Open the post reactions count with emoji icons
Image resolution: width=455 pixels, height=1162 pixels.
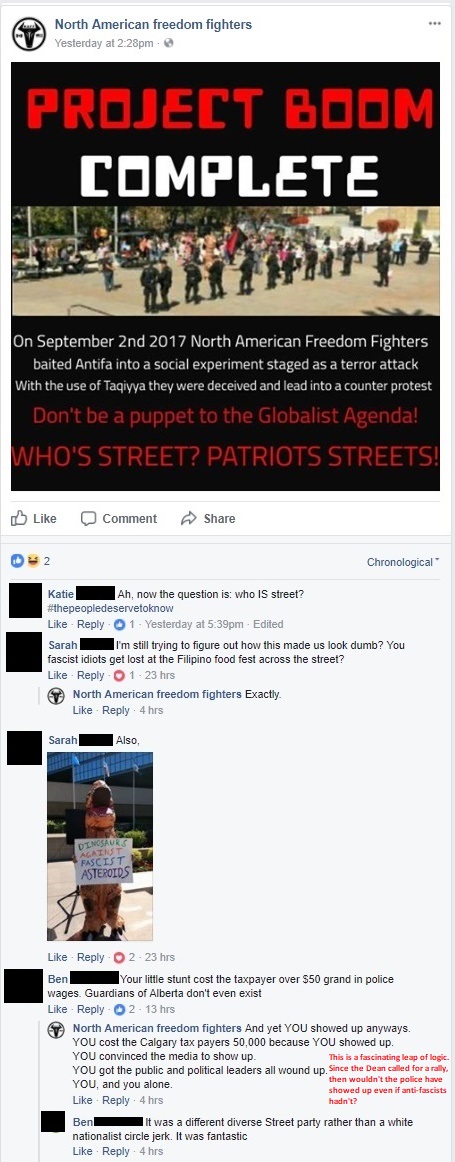pos(30,562)
